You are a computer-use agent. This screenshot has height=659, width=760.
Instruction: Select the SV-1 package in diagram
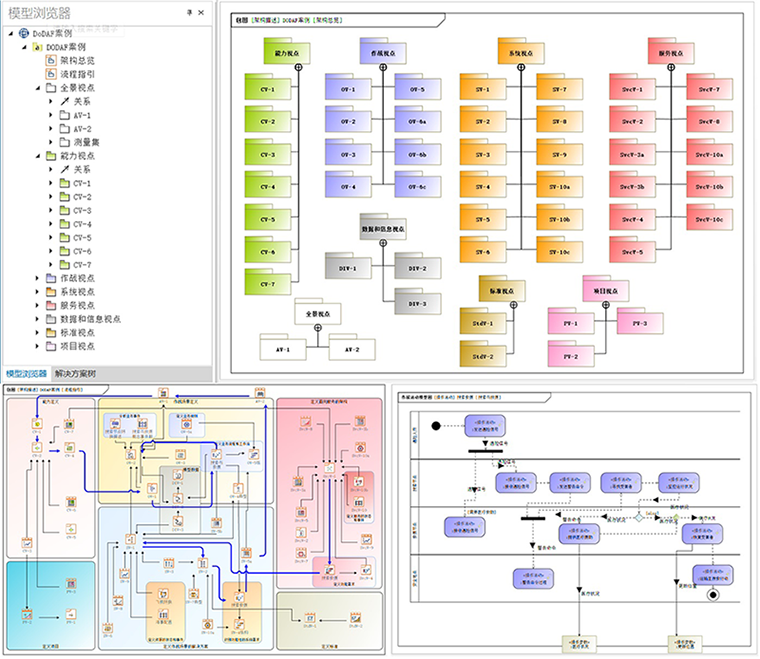pyautogui.click(x=482, y=90)
